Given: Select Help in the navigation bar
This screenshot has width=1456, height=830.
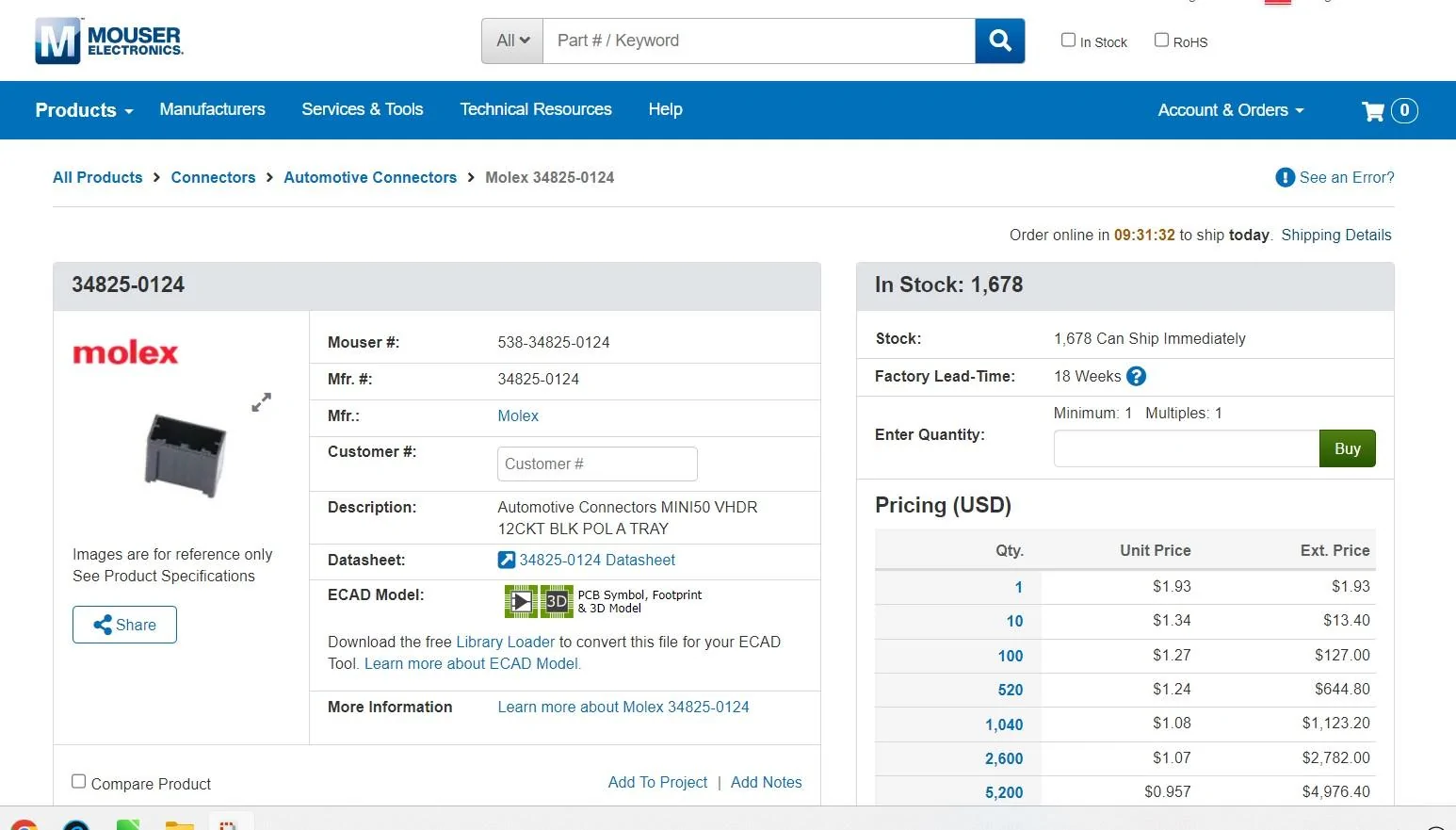Looking at the screenshot, I should coord(665,109).
